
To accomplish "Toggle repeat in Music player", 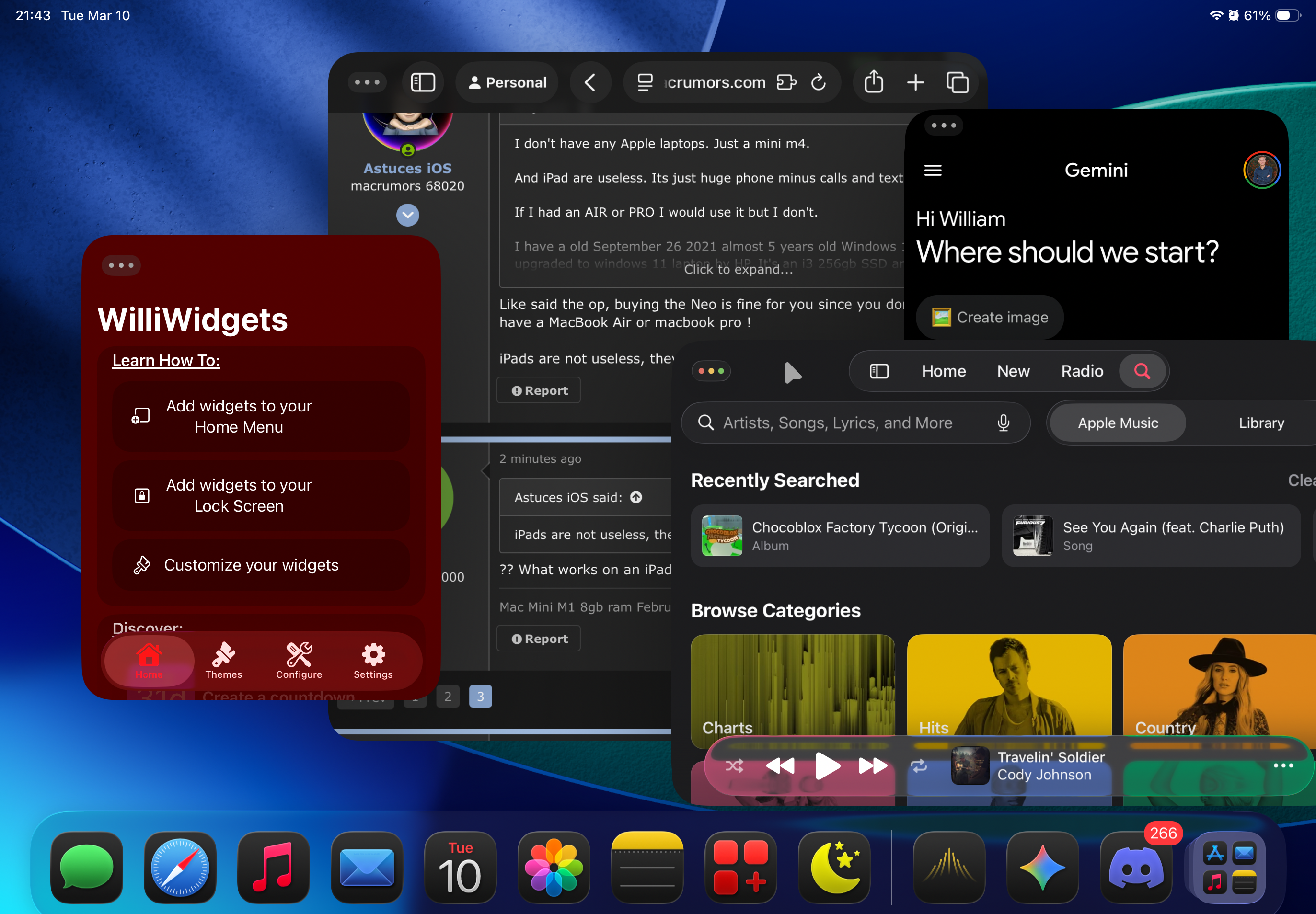I will [919, 765].
